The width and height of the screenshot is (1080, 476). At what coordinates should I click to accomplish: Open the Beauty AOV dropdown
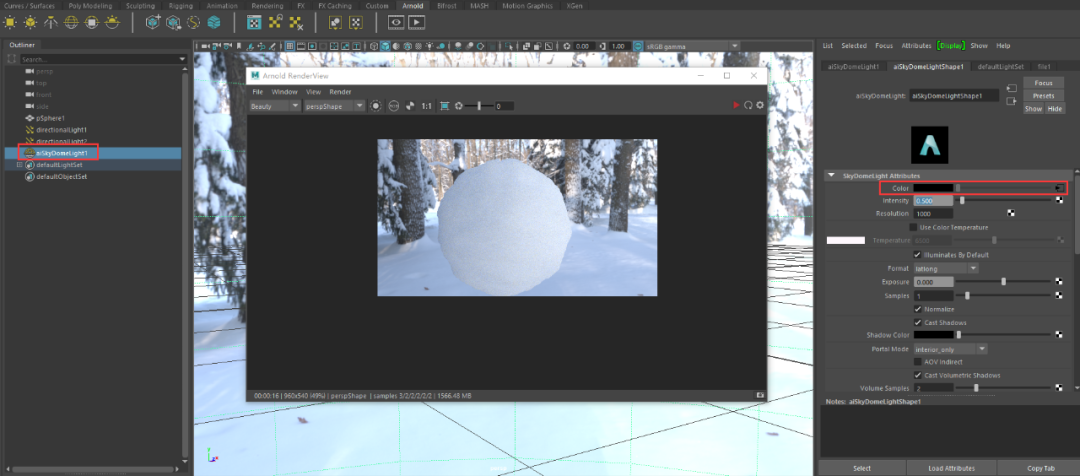[275, 106]
